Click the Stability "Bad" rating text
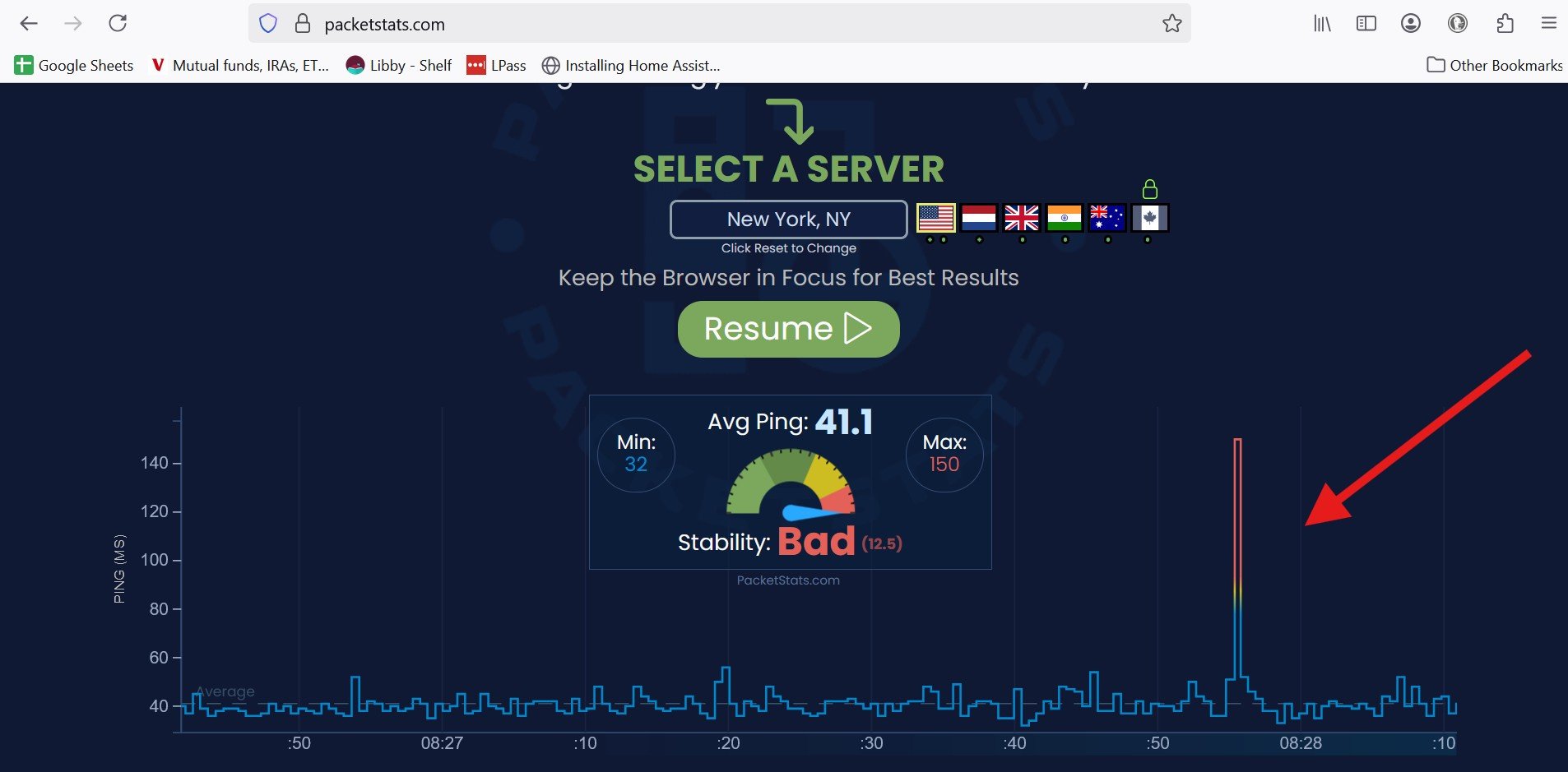This screenshot has height=772, width=1568. [x=816, y=541]
